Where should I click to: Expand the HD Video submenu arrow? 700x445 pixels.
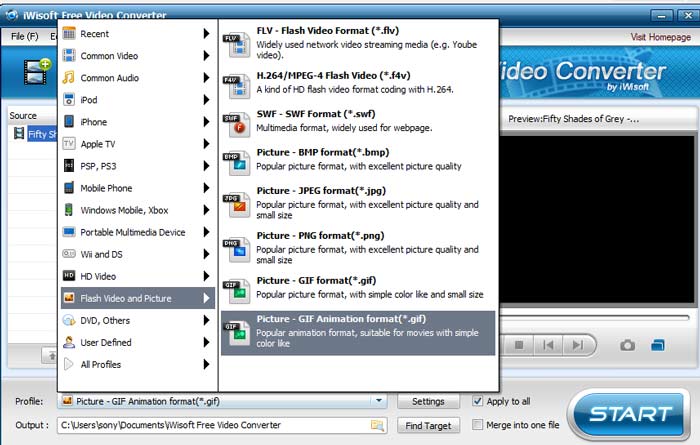206,276
